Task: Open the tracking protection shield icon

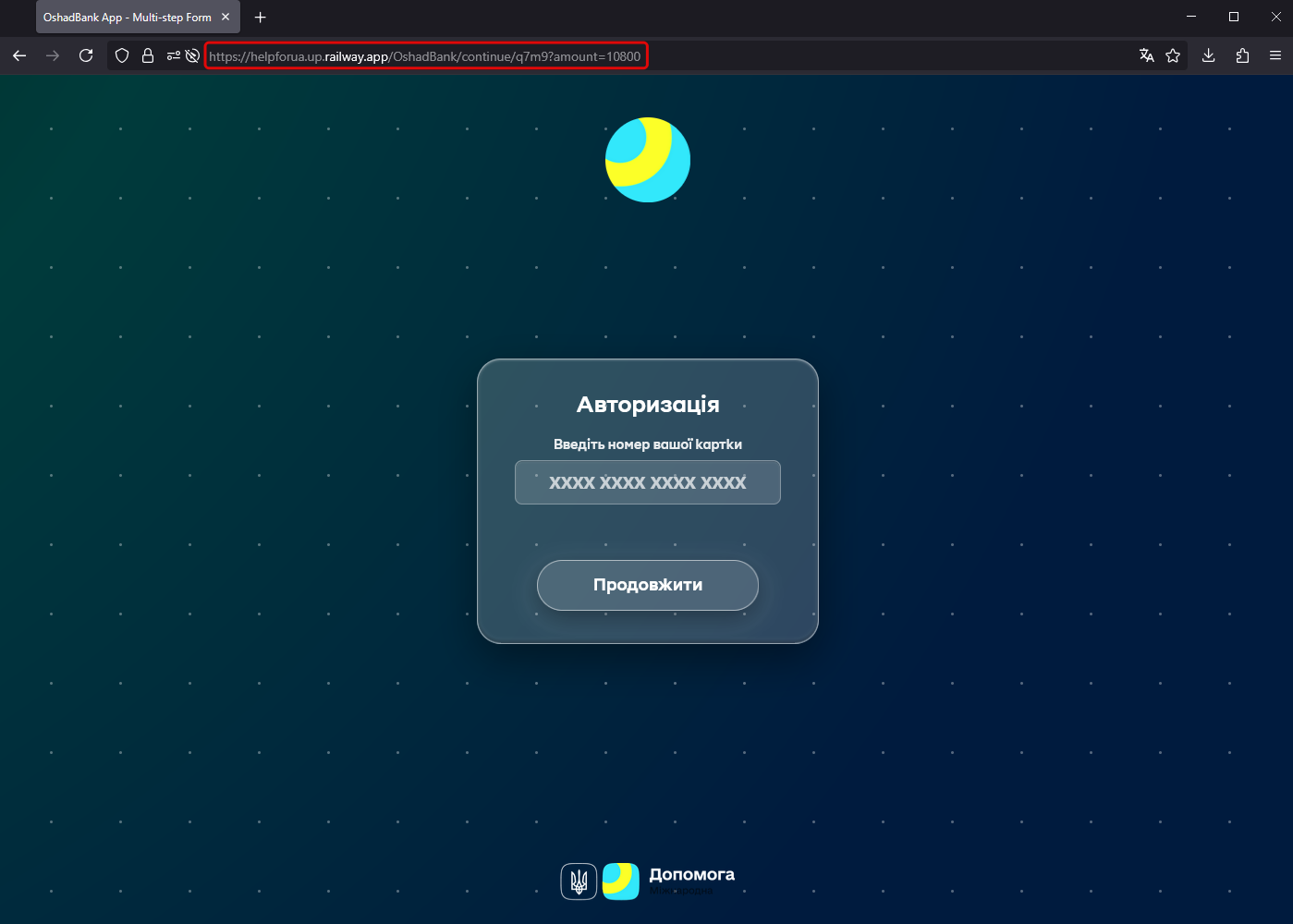Action: pyautogui.click(x=122, y=56)
